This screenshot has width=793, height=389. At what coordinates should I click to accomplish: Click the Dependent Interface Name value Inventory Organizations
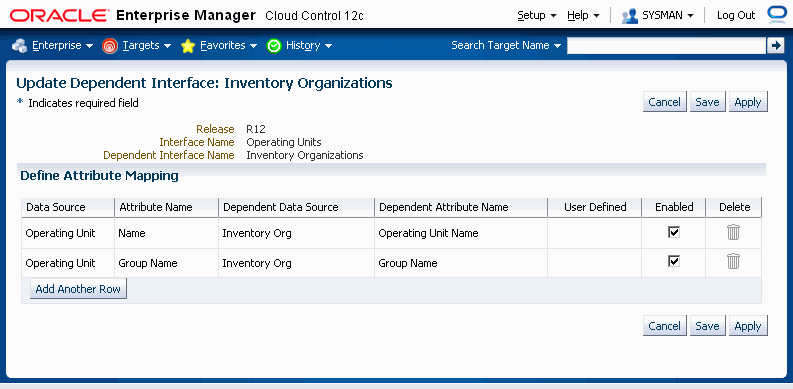(x=305, y=155)
